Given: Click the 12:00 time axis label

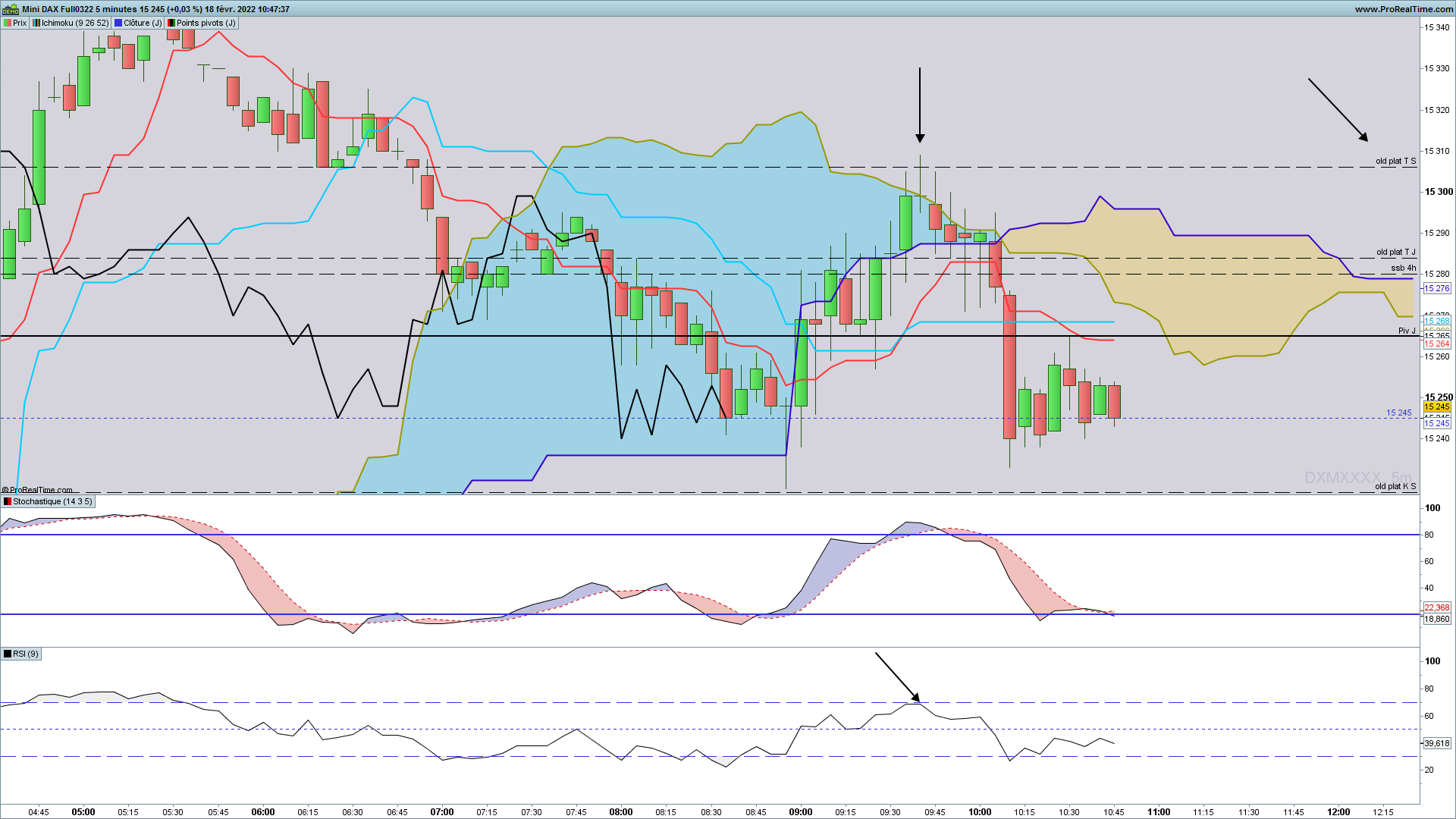Looking at the screenshot, I should tap(1338, 812).
